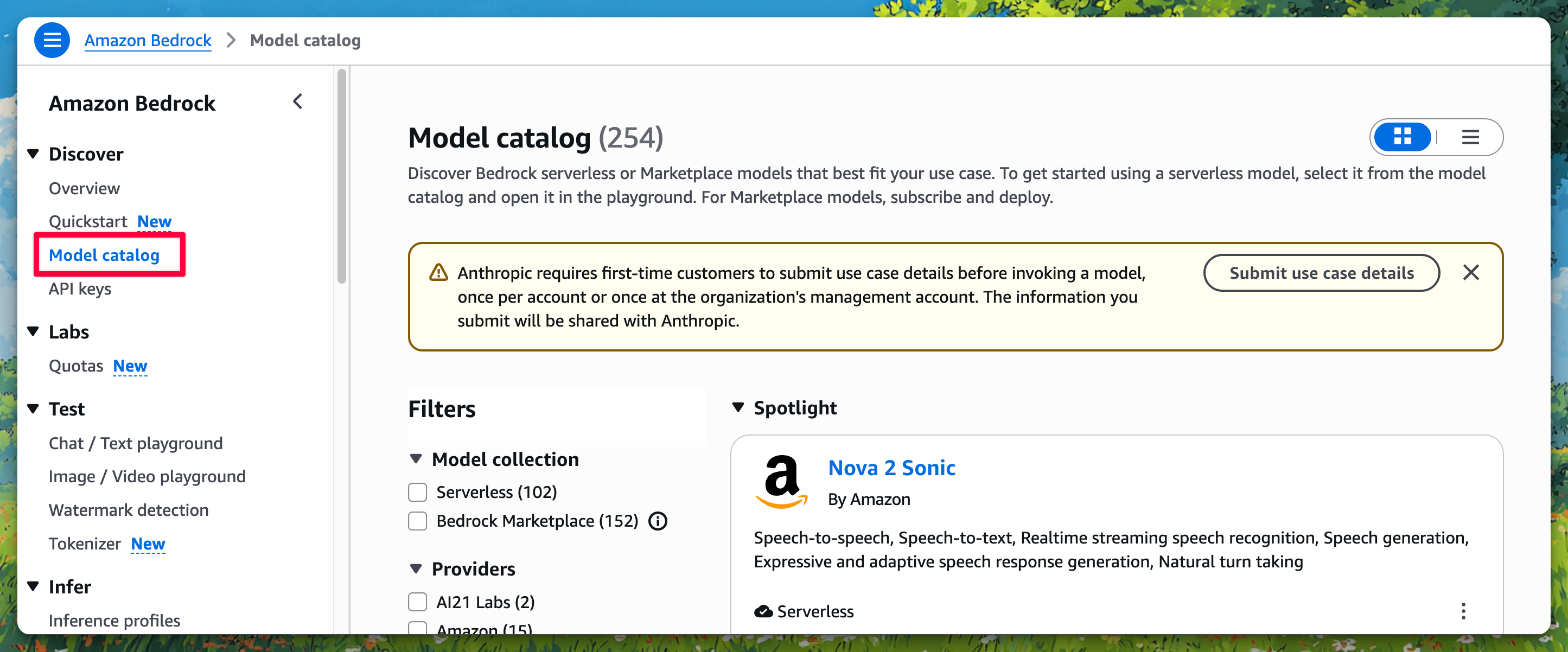
Task: Switch to grid view layout
Action: coord(1403,137)
